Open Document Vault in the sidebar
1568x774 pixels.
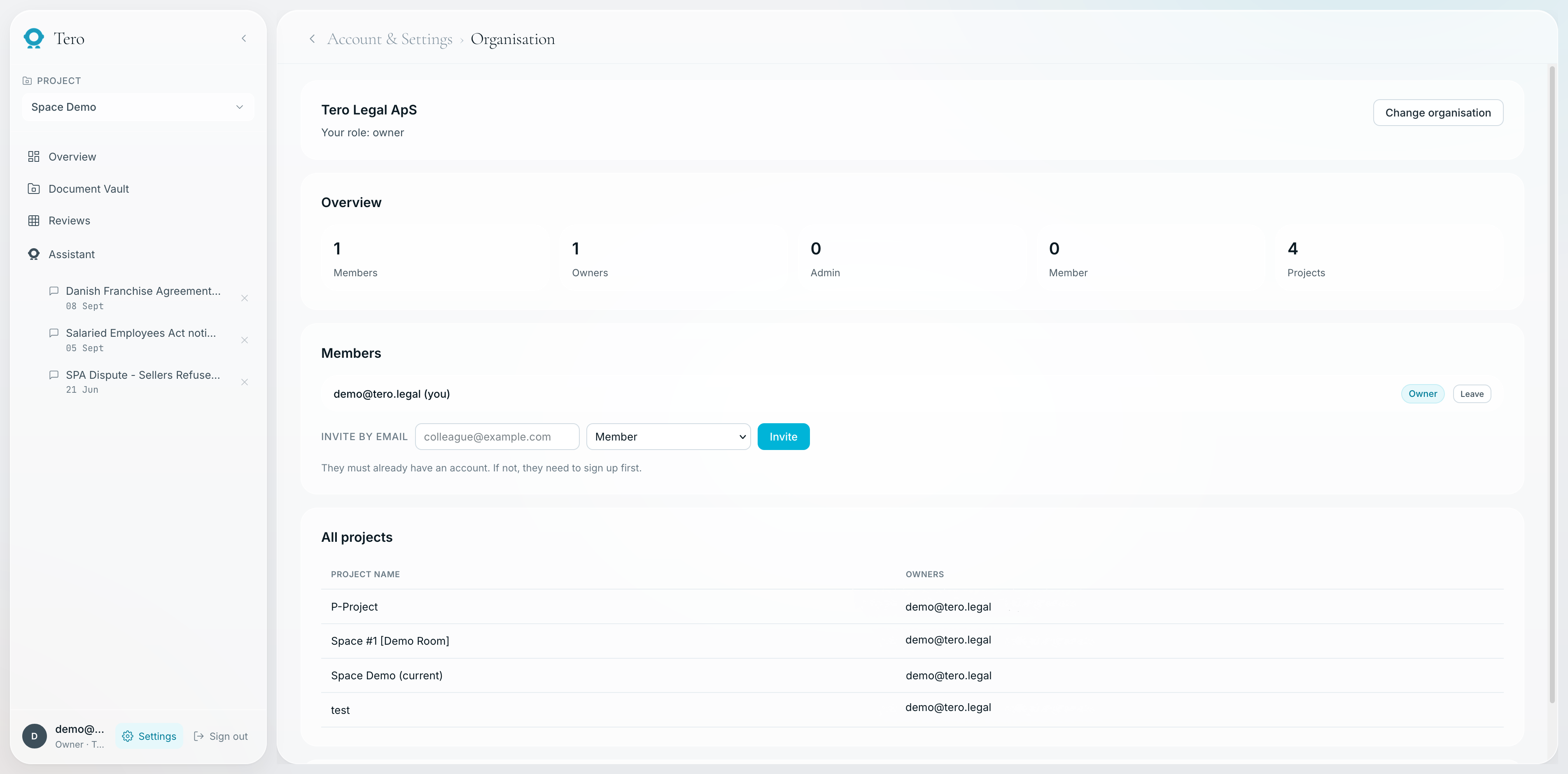[89, 189]
